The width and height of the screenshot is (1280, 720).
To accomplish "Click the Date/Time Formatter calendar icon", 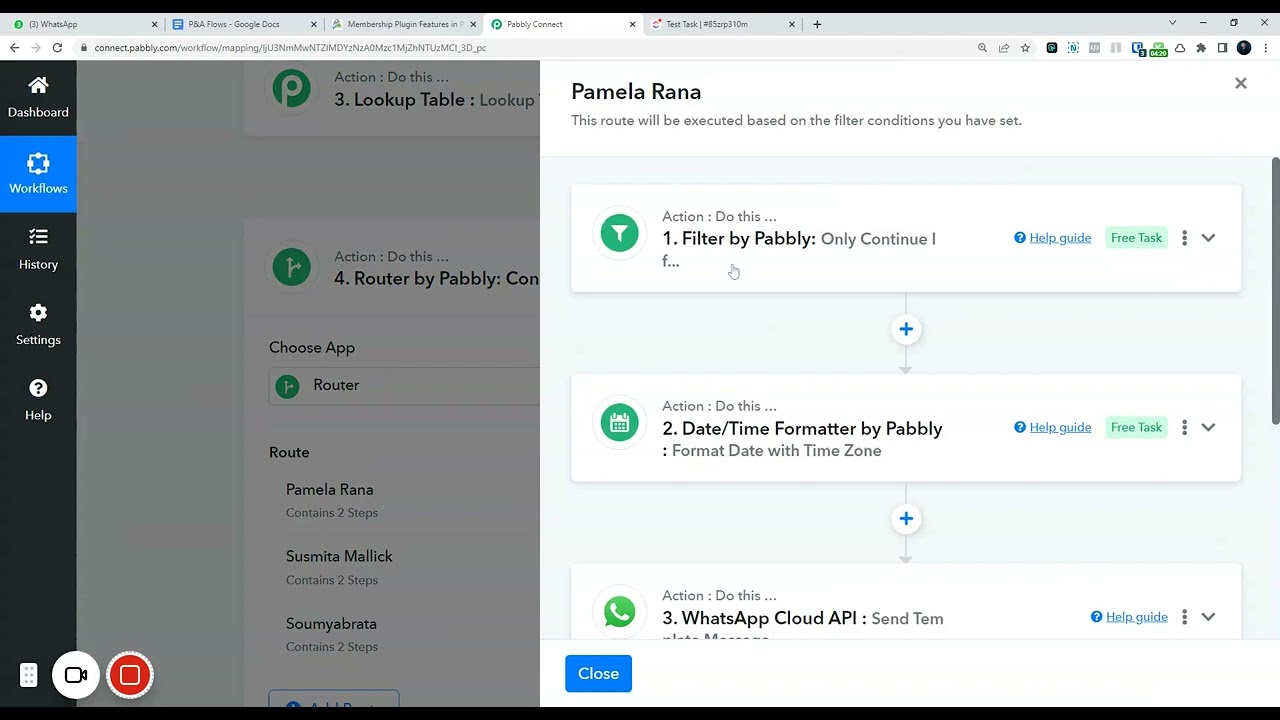I will click(x=619, y=423).
